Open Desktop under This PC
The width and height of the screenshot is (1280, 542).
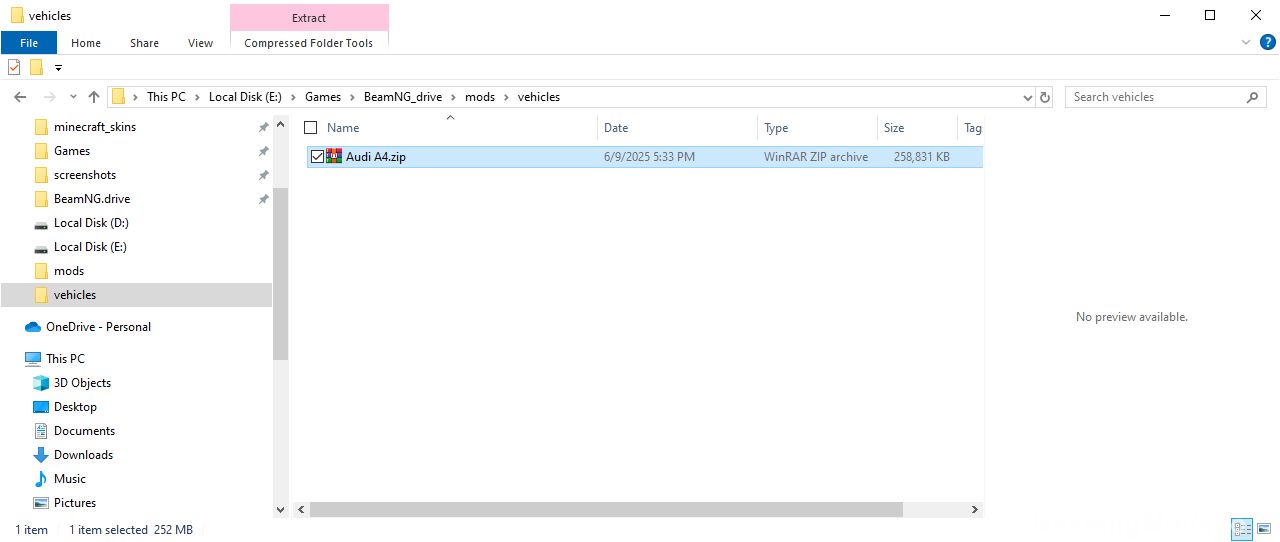pyautogui.click(x=75, y=407)
